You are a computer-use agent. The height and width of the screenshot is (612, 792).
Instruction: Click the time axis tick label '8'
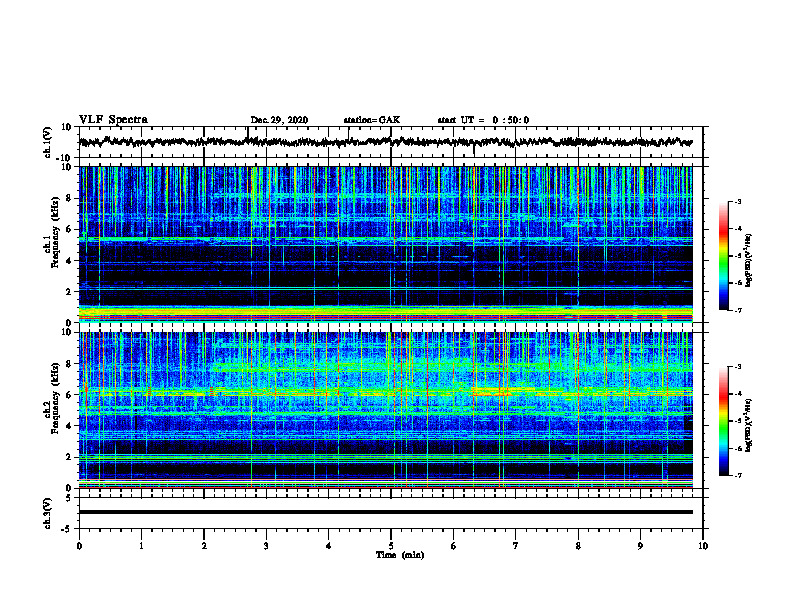tap(578, 546)
